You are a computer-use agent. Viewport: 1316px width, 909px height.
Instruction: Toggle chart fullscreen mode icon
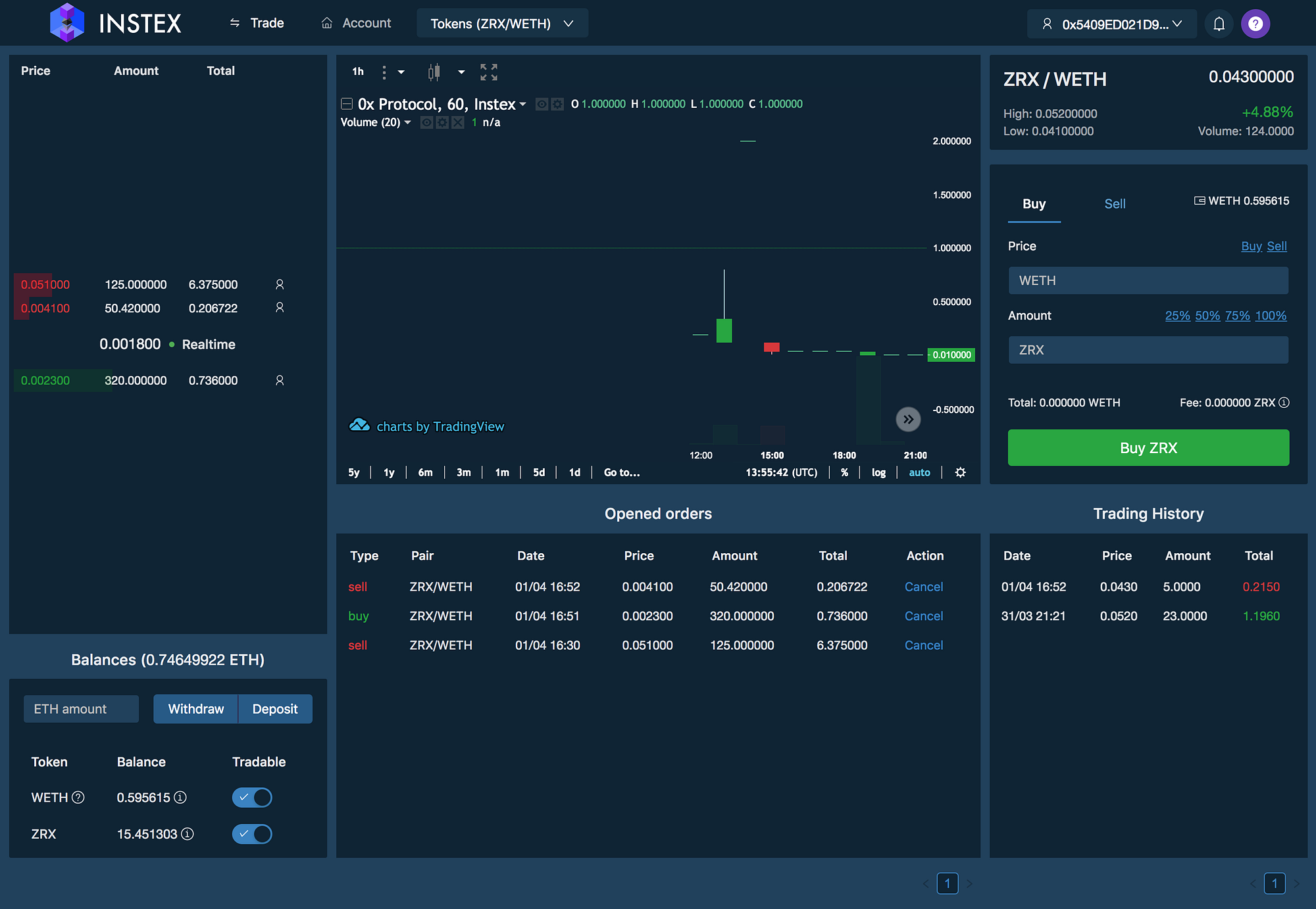[x=488, y=72]
